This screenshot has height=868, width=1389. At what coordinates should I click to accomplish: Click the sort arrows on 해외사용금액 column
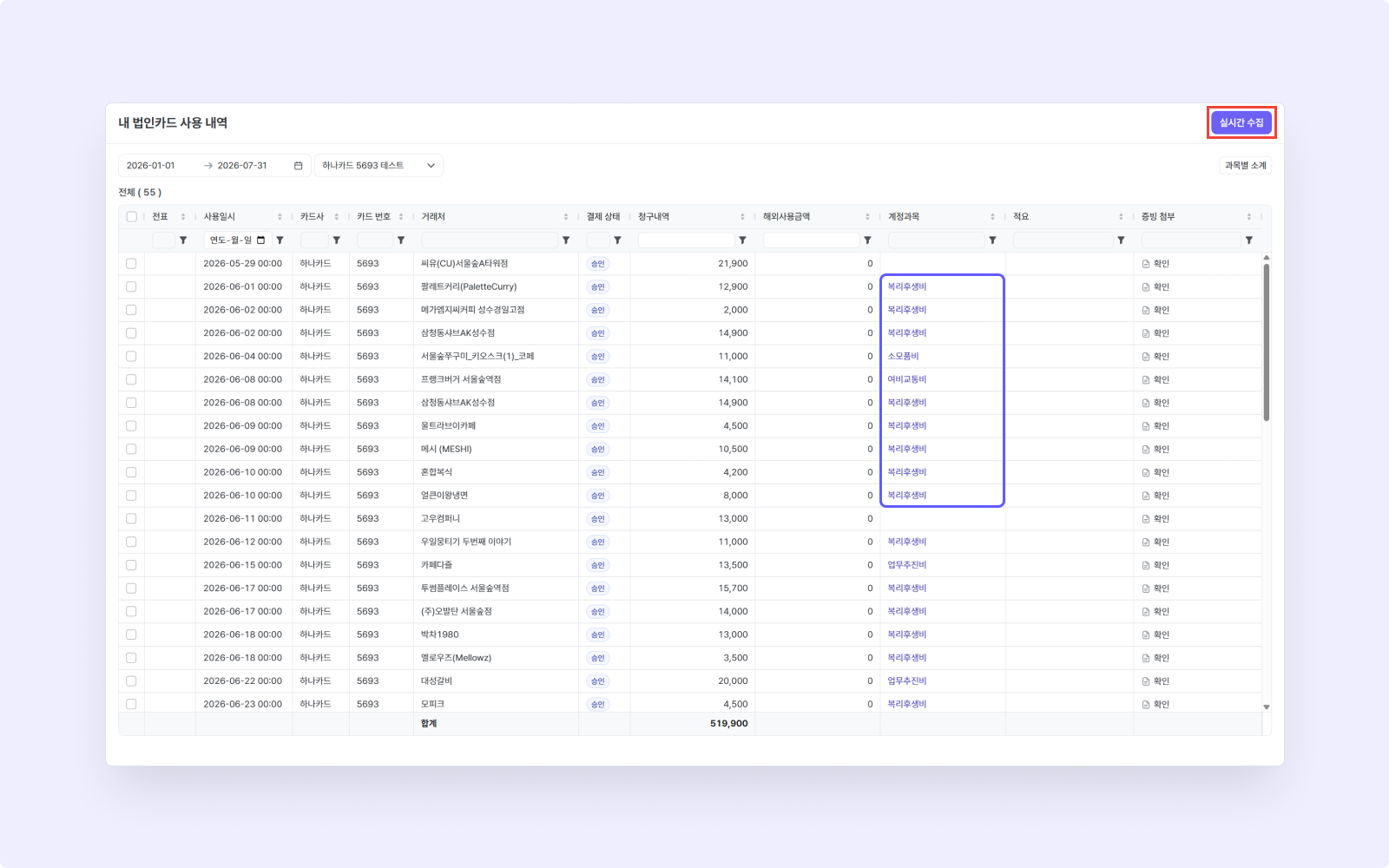click(x=867, y=217)
